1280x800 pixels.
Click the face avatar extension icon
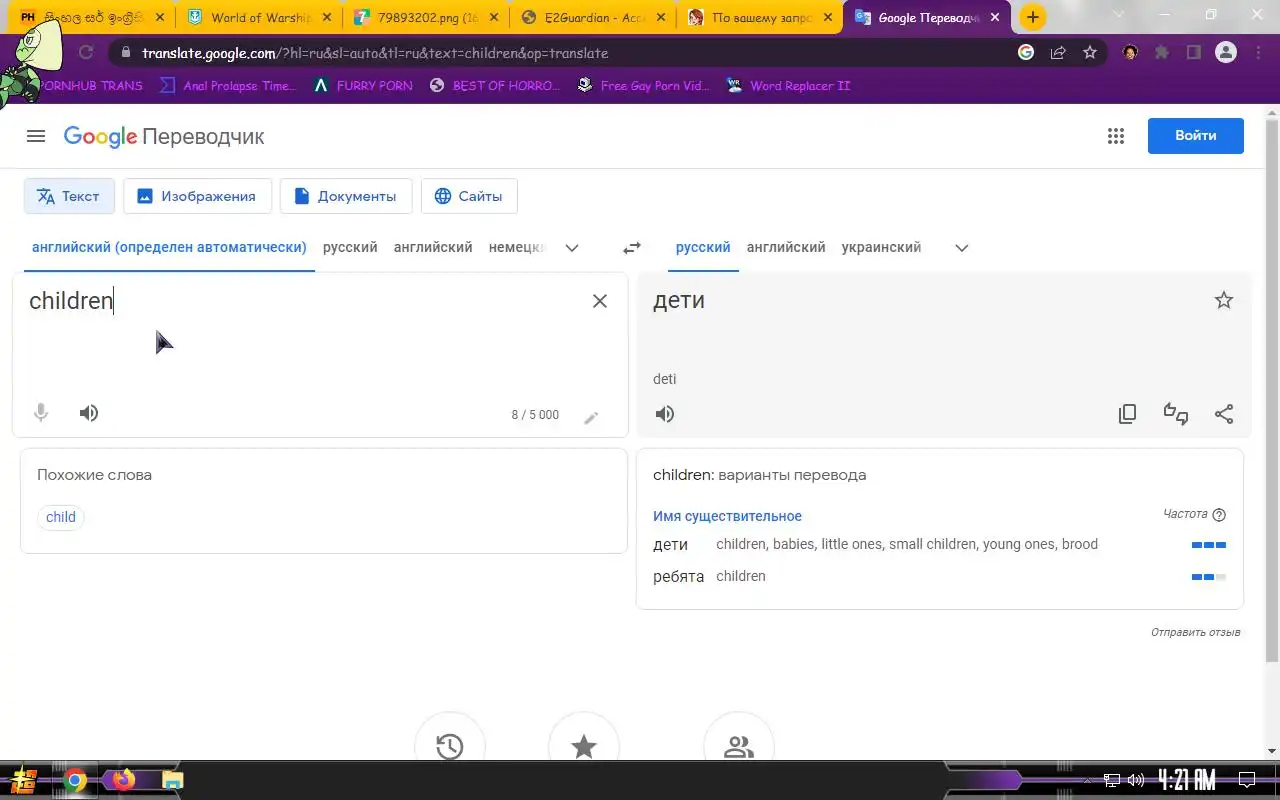coord(1130,53)
